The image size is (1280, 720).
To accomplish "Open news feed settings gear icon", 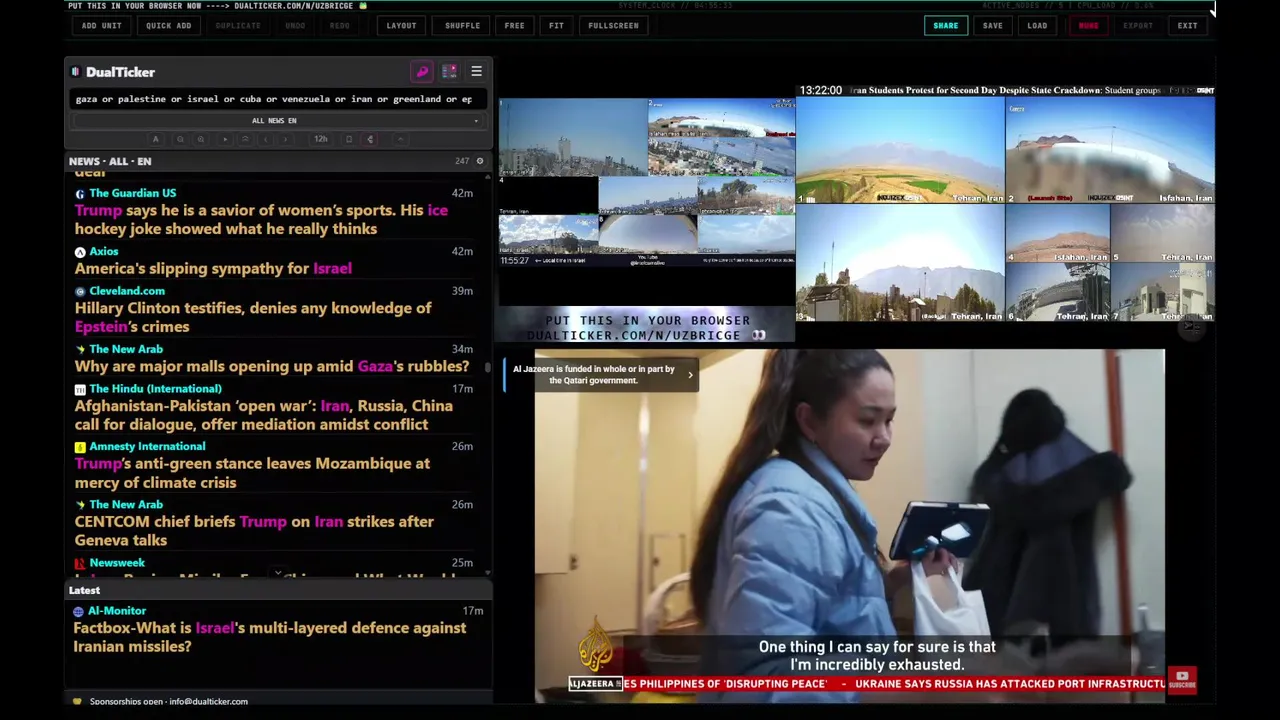I will pos(479,161).
